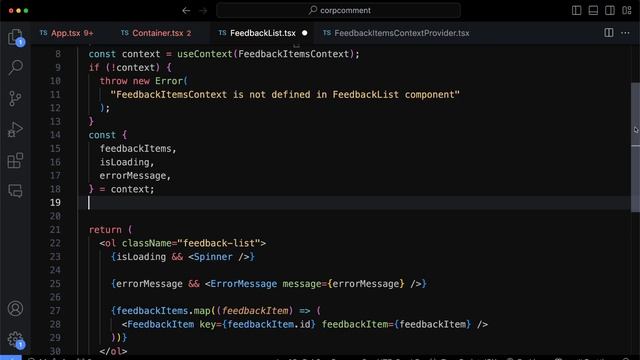Click line number 21 in the gutter
Viewport: 640px width, 360px height.
click(x=55, y=230)
